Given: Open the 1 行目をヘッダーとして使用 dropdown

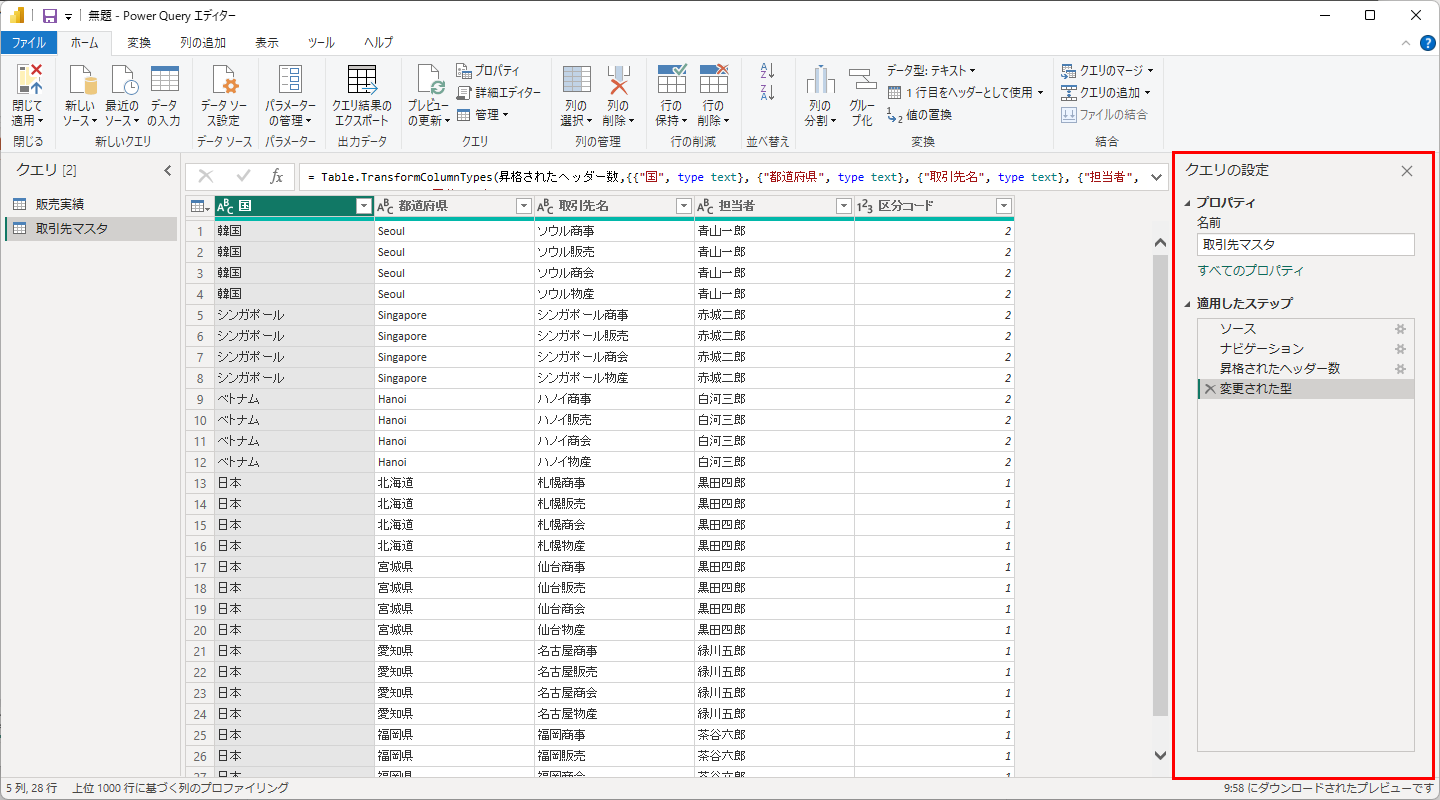Looking at the screenshot, I should (966, 93).
